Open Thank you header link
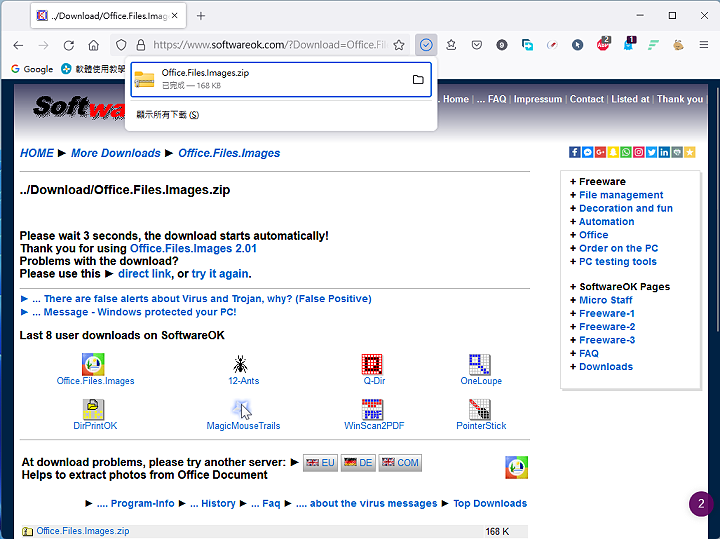This screenshot has width=720, height=539. tap(680, 99)
